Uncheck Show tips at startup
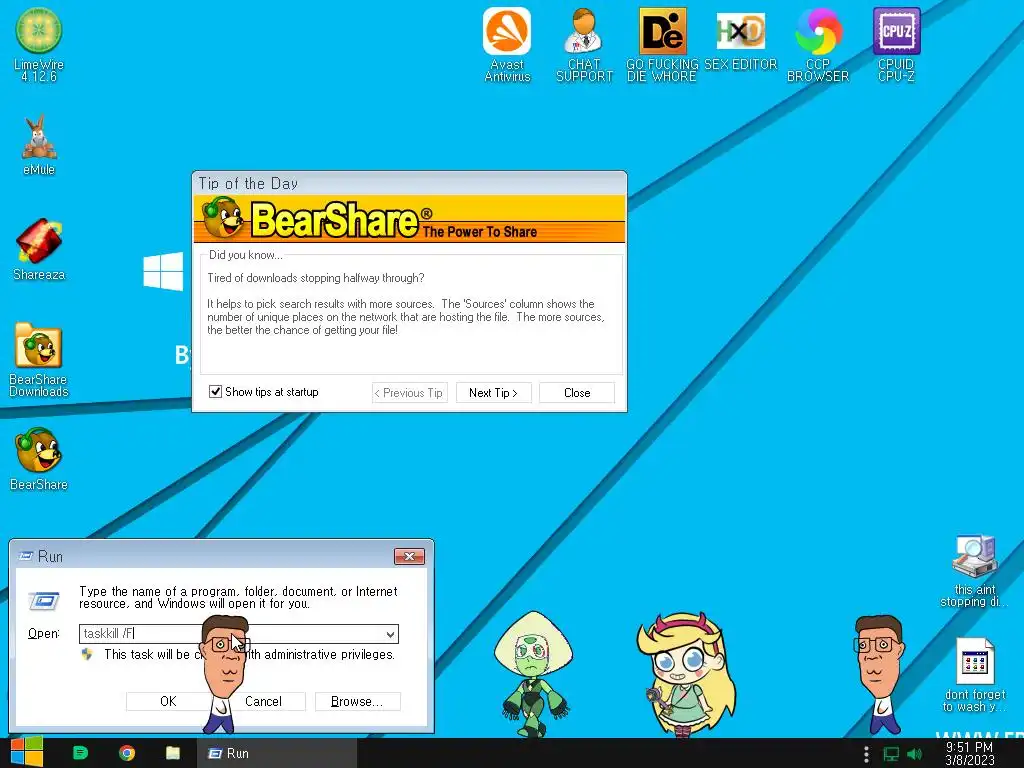 click(215, 391)
